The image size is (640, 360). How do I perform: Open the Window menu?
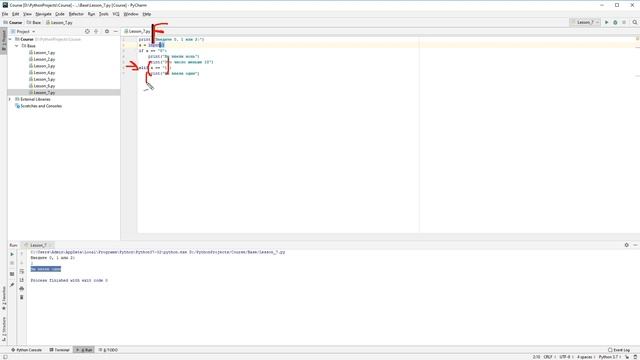[131, 14]
